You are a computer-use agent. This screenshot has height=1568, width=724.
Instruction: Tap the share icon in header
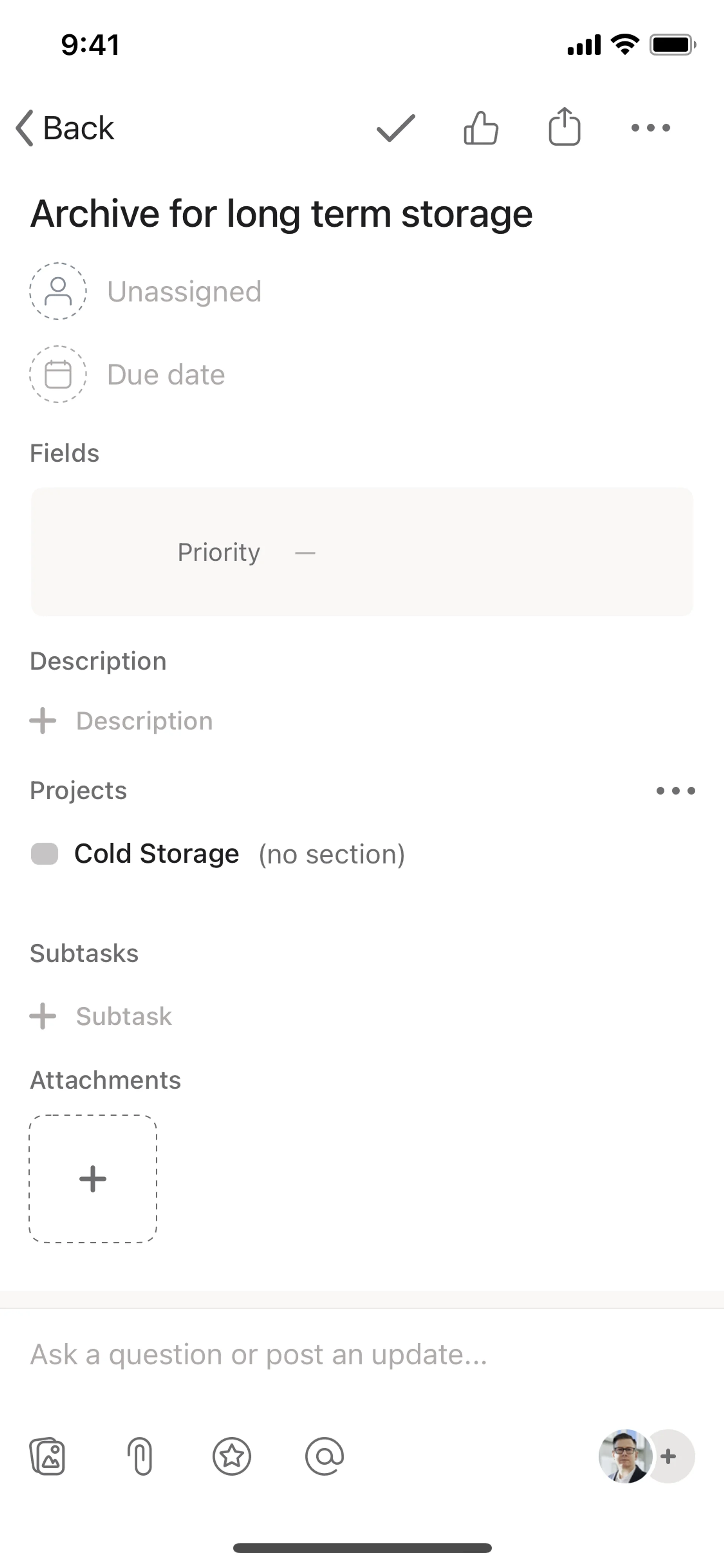tap(564, 127)
